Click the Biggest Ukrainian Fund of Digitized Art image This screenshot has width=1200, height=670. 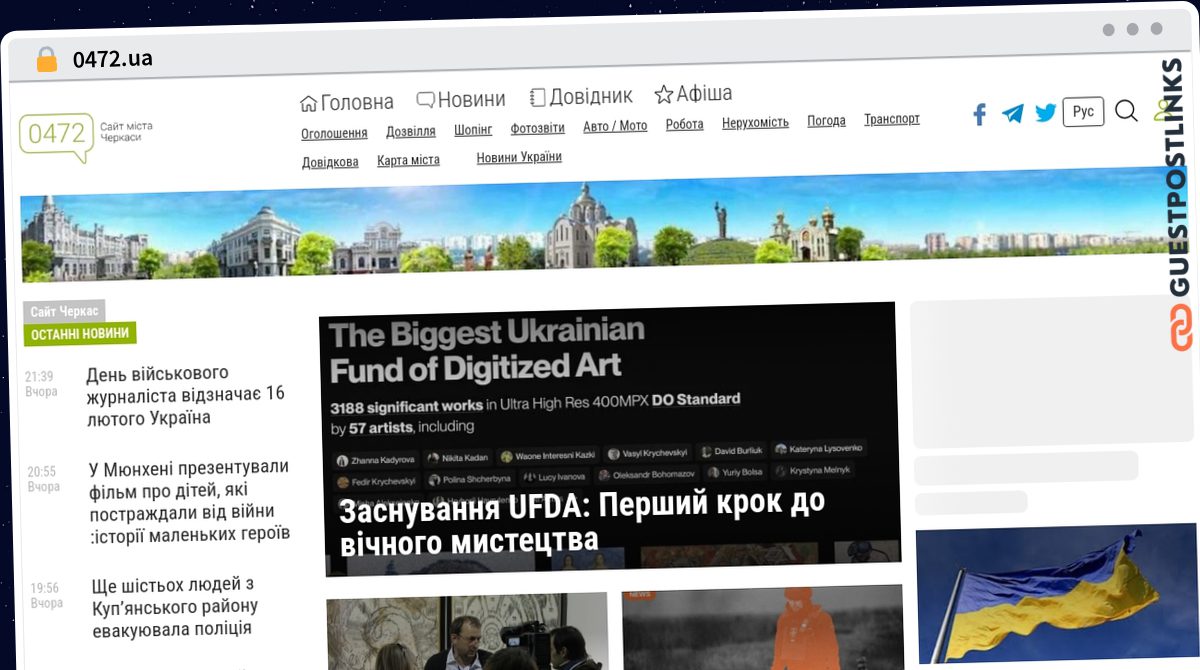(609, 439)
